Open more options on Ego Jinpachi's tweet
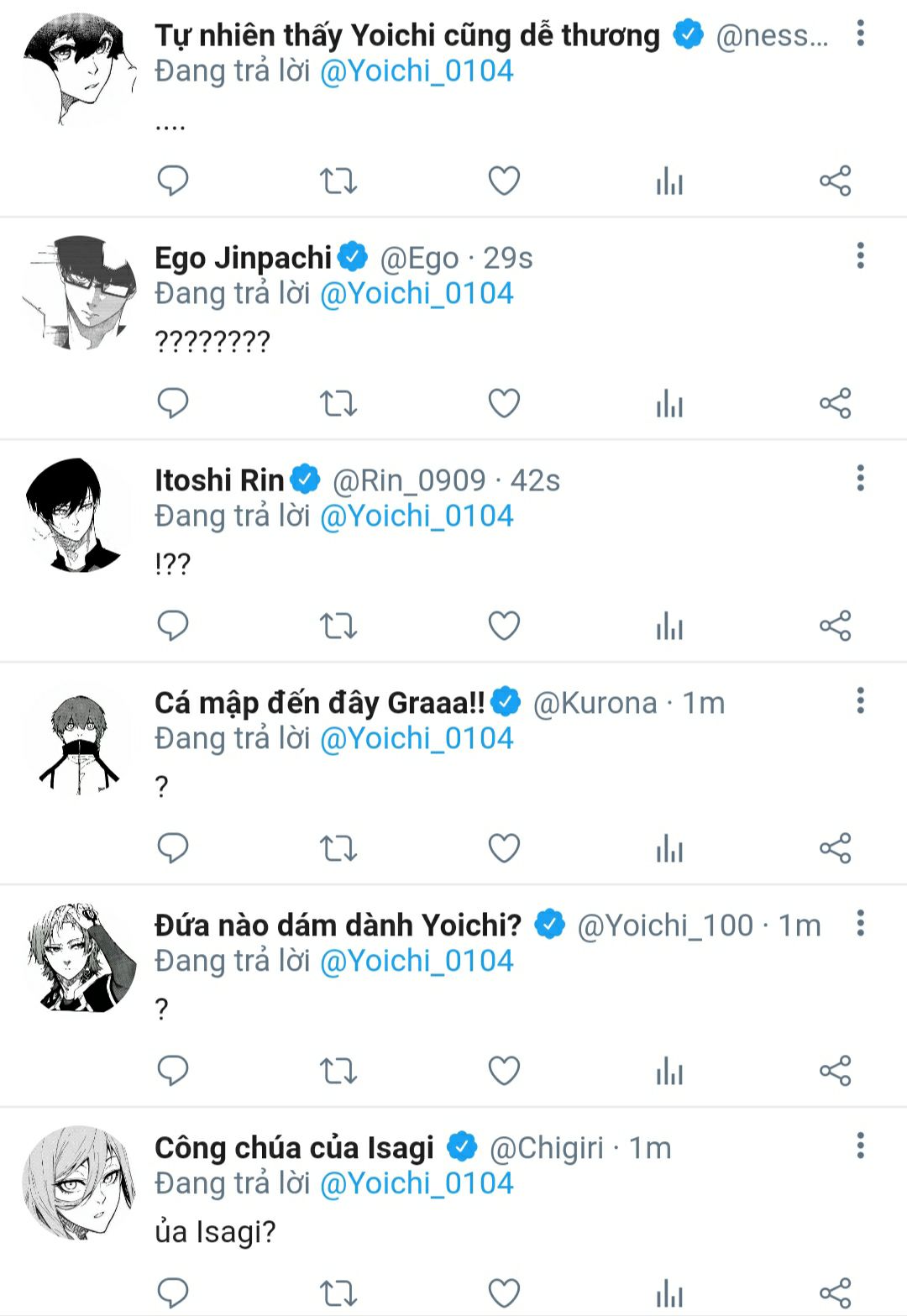This screenshot has height=1316, width=907. tap(860, 256)
